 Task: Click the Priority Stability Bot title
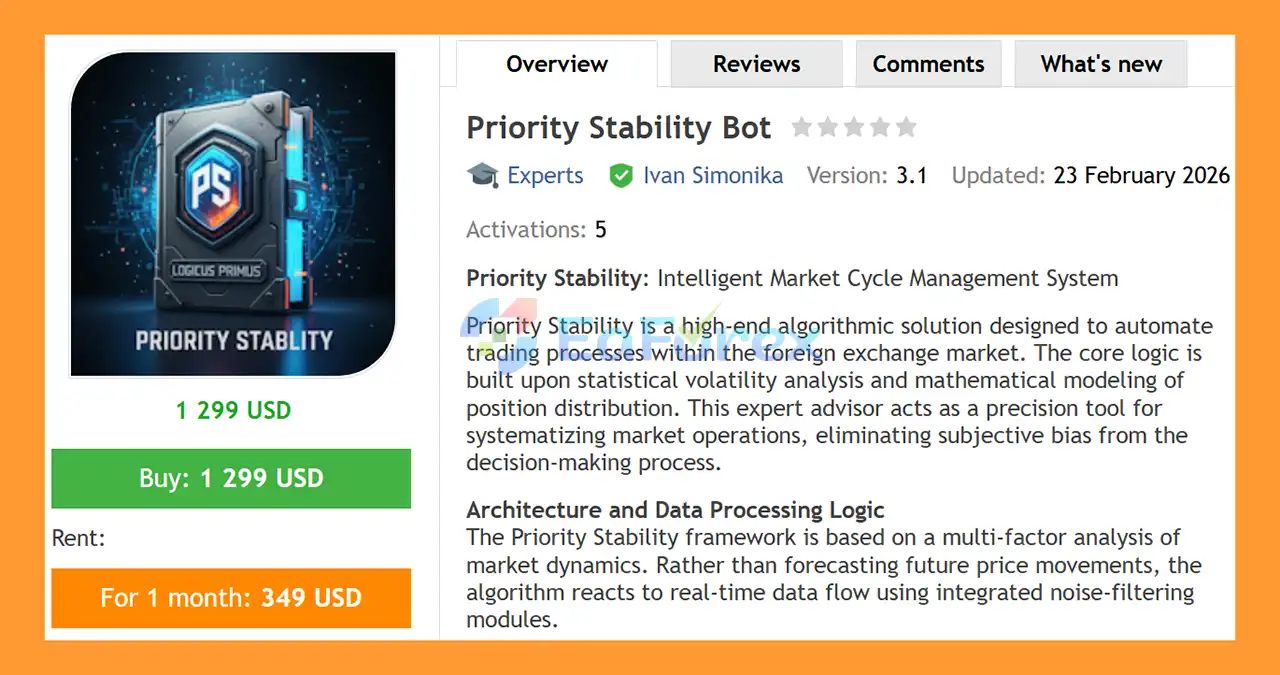[618, 128]
